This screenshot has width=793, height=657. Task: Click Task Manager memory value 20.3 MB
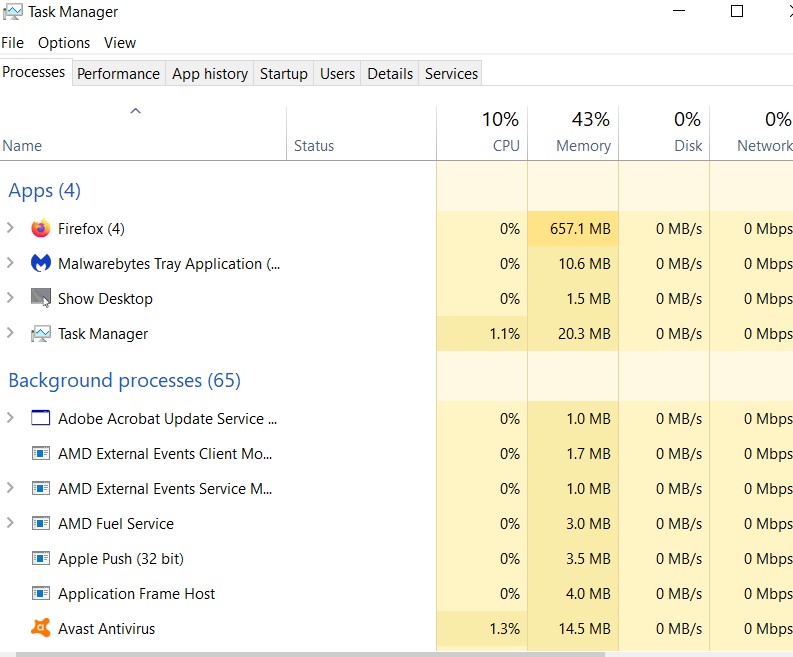(x=584, y=334)
